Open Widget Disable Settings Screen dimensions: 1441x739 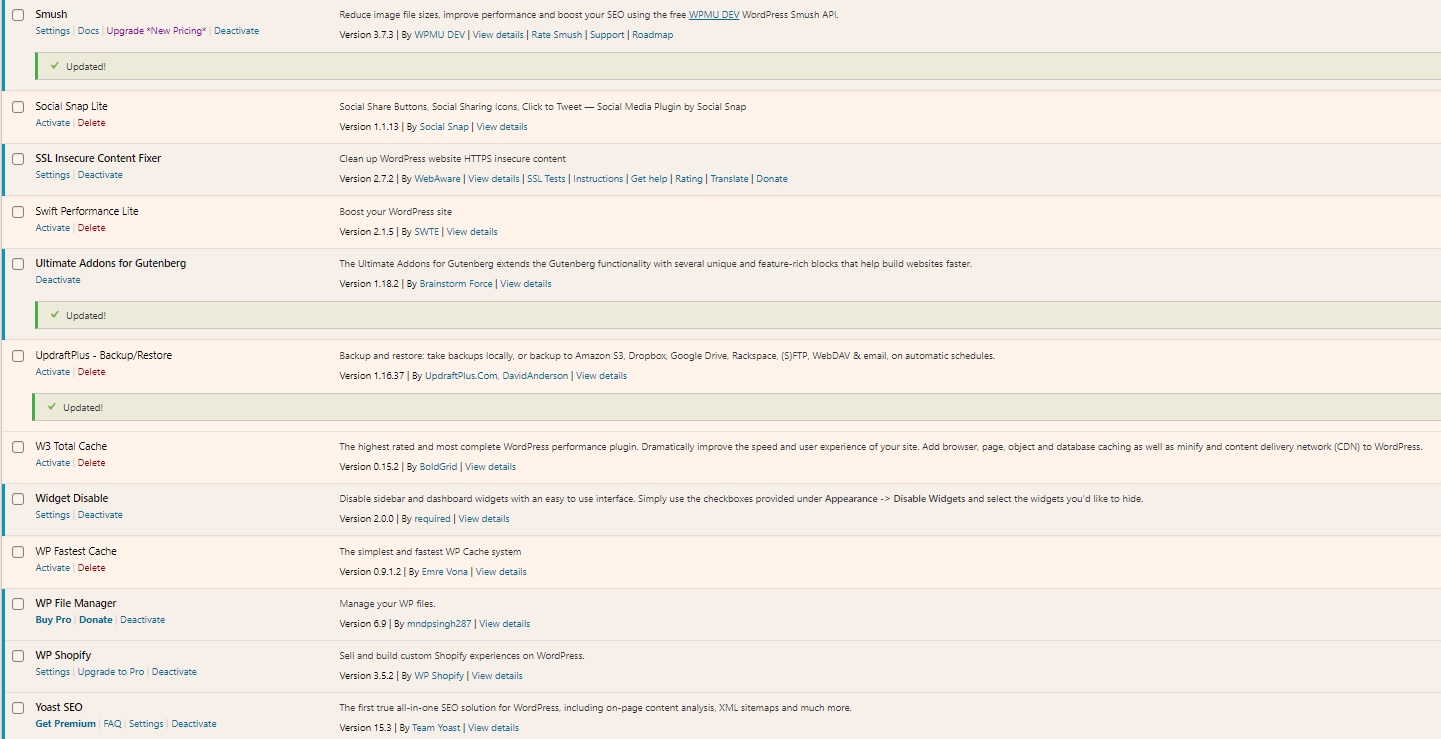[53, 515]
